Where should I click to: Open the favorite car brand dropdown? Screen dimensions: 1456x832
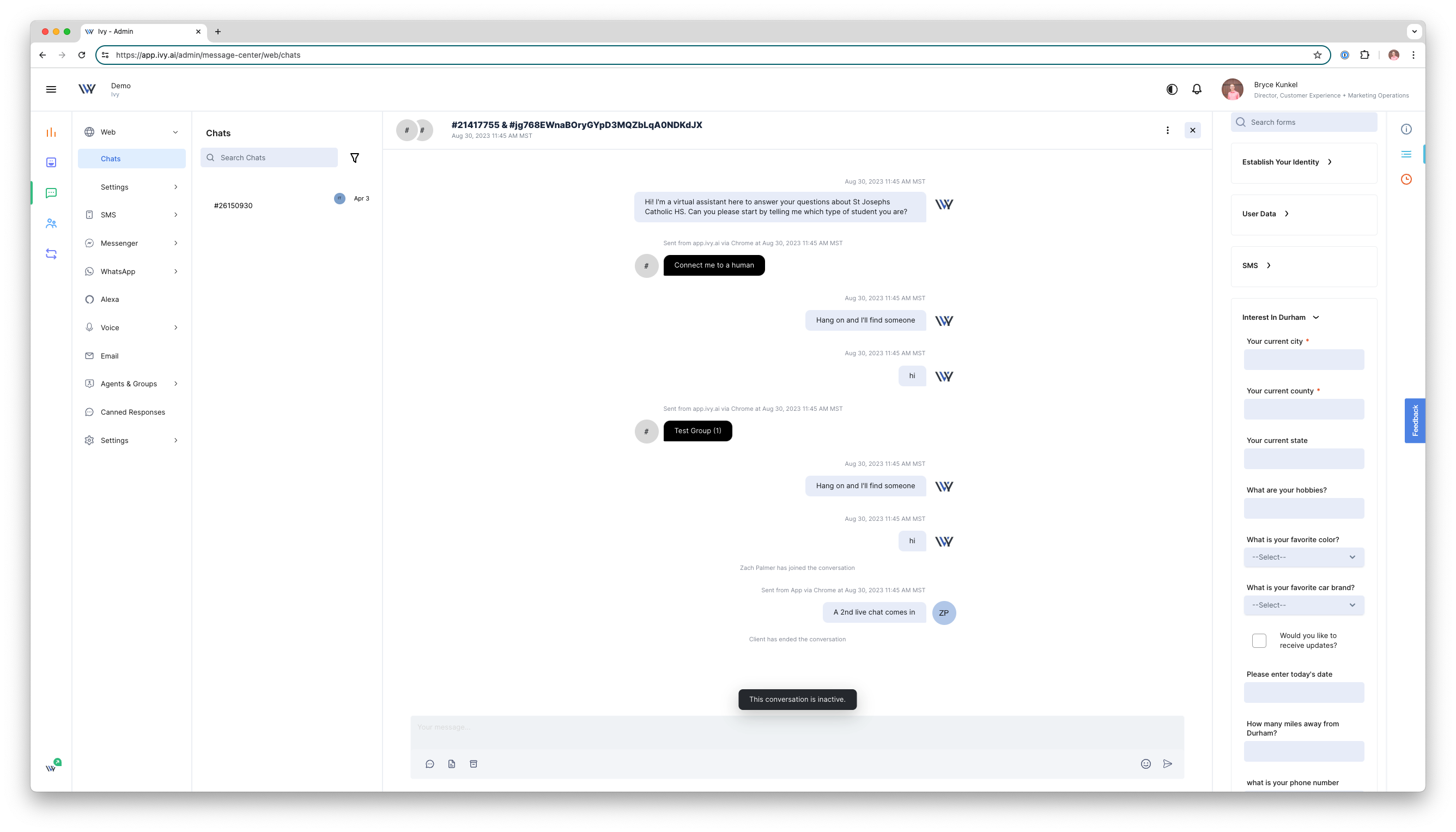point(1303,605)
